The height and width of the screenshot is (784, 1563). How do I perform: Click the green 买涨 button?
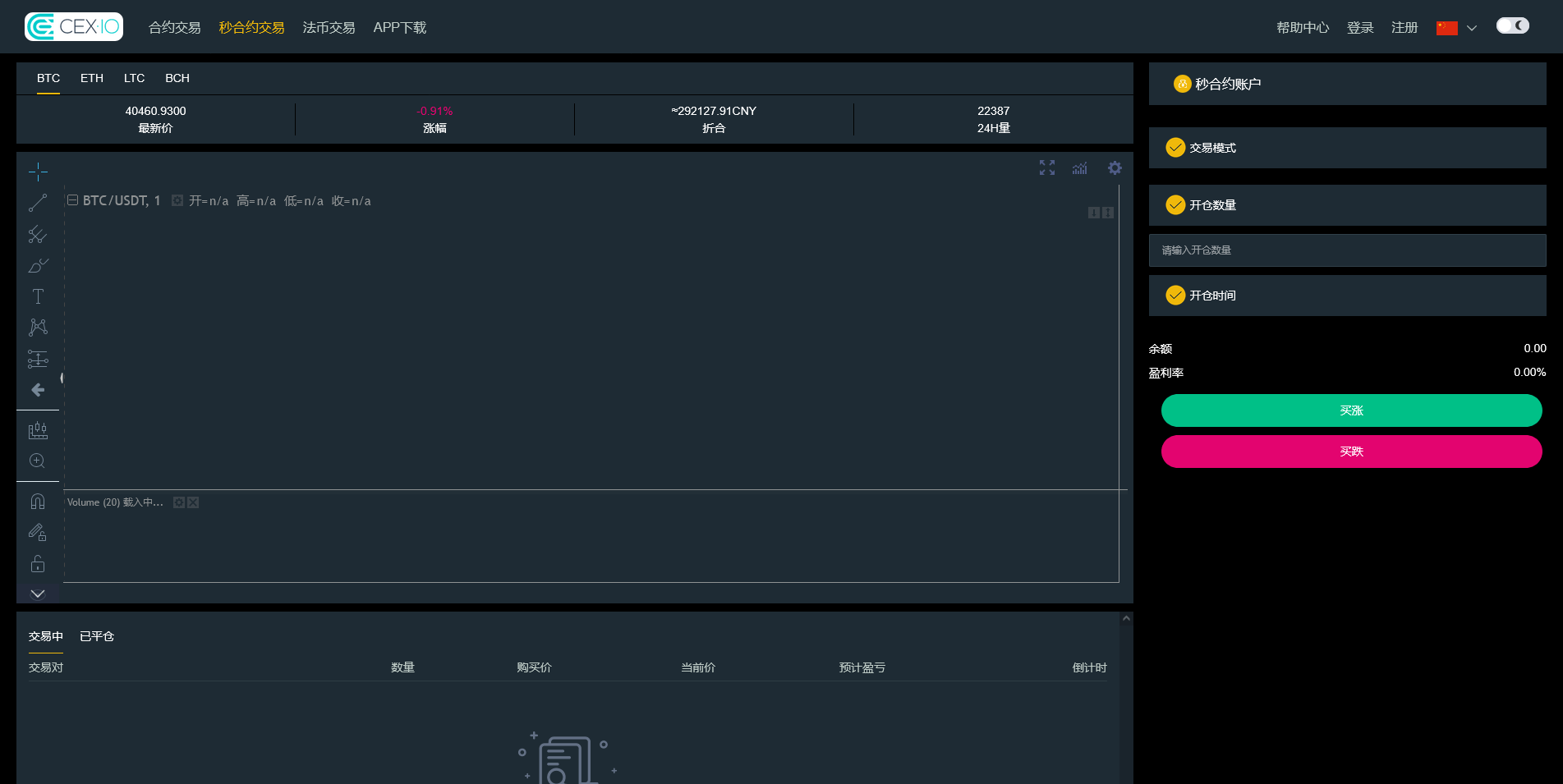pyautogui.click(x=1352, y=410)
